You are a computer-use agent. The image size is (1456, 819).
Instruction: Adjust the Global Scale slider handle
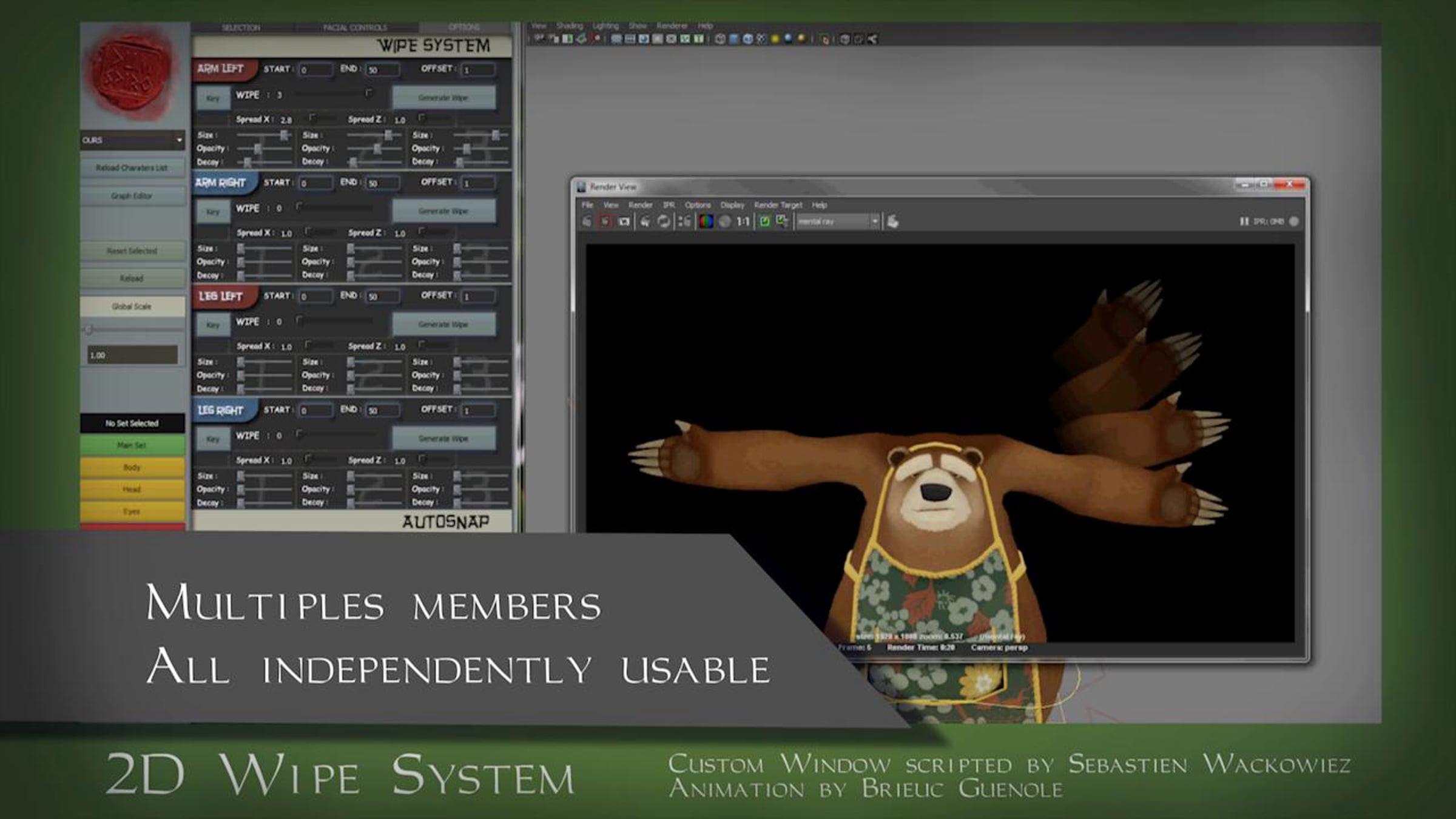tap(89, 329)
